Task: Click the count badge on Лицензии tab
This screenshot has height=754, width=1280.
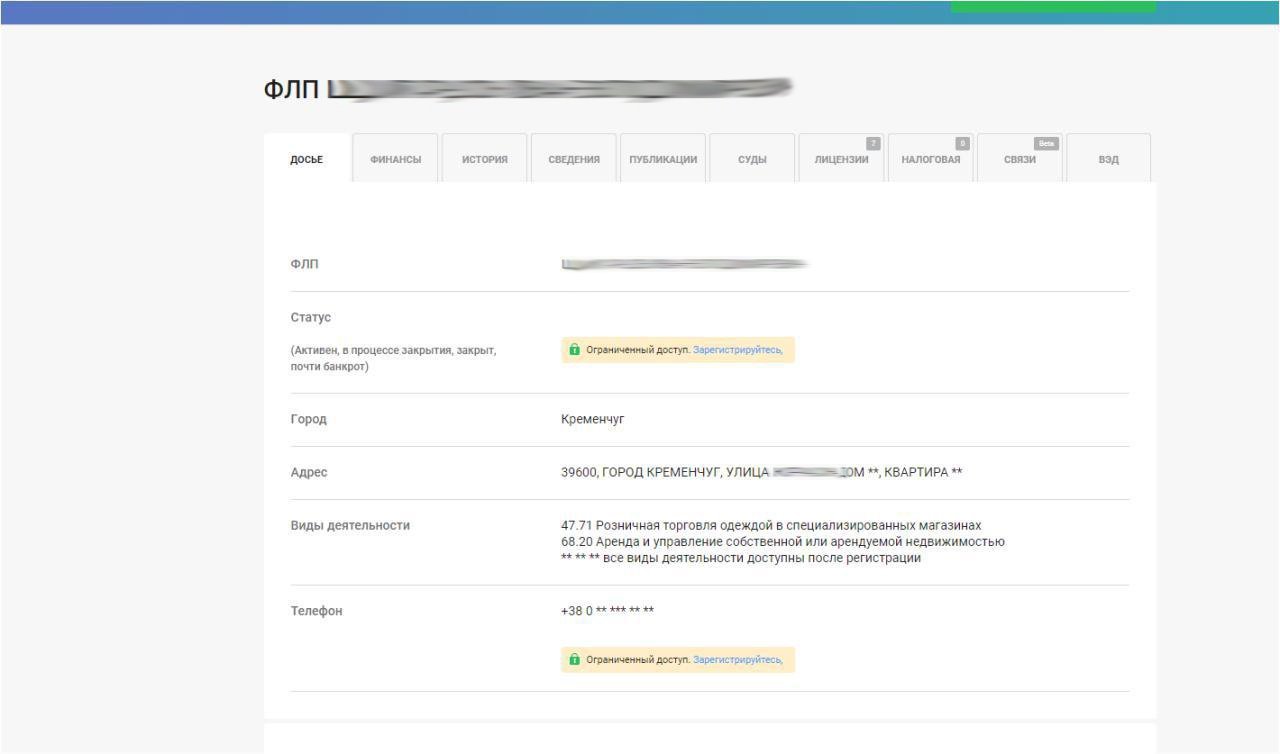Action: (872, 144)
